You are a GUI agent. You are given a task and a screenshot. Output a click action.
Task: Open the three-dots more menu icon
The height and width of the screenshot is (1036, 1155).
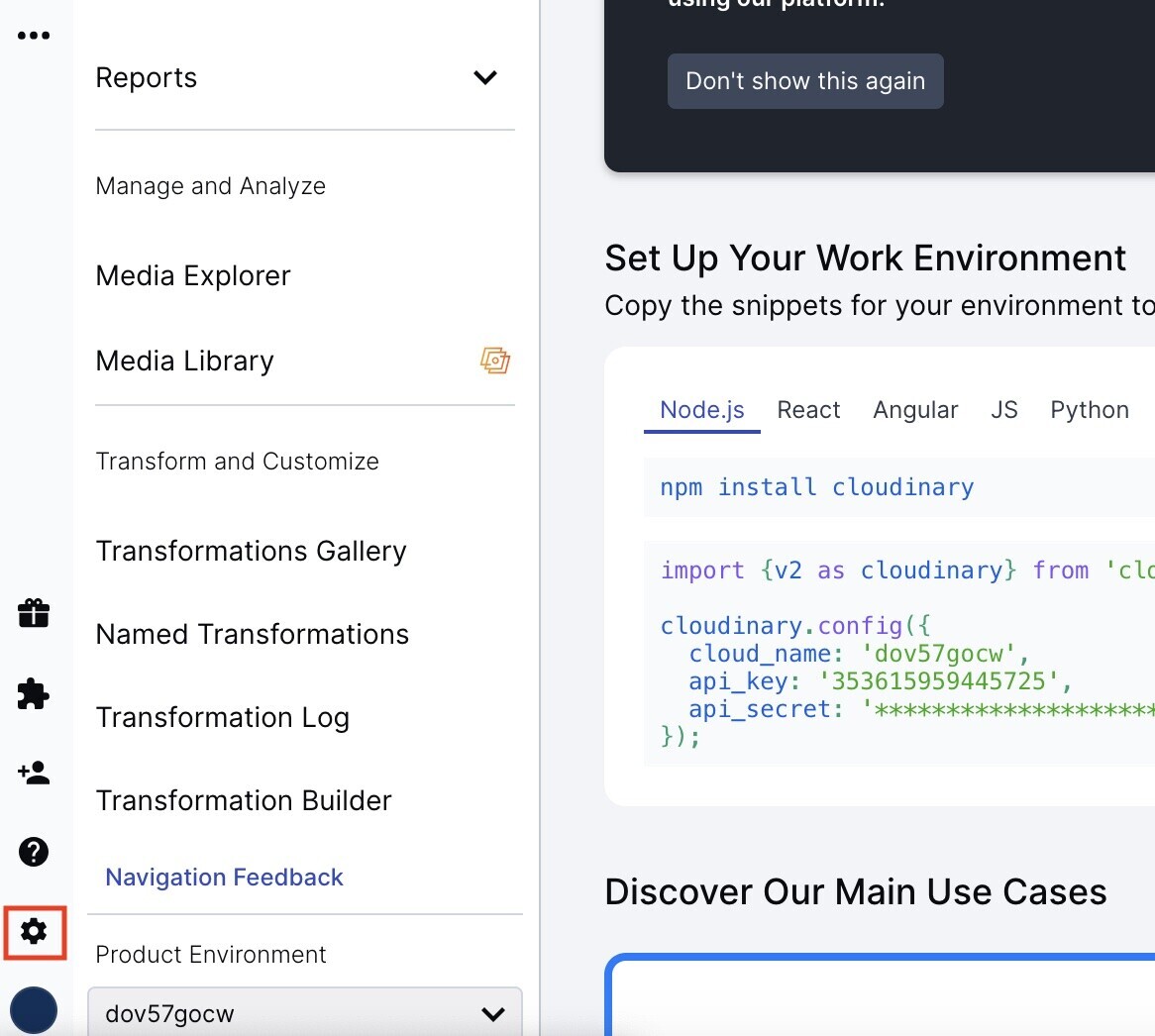(x=34, y=36)
